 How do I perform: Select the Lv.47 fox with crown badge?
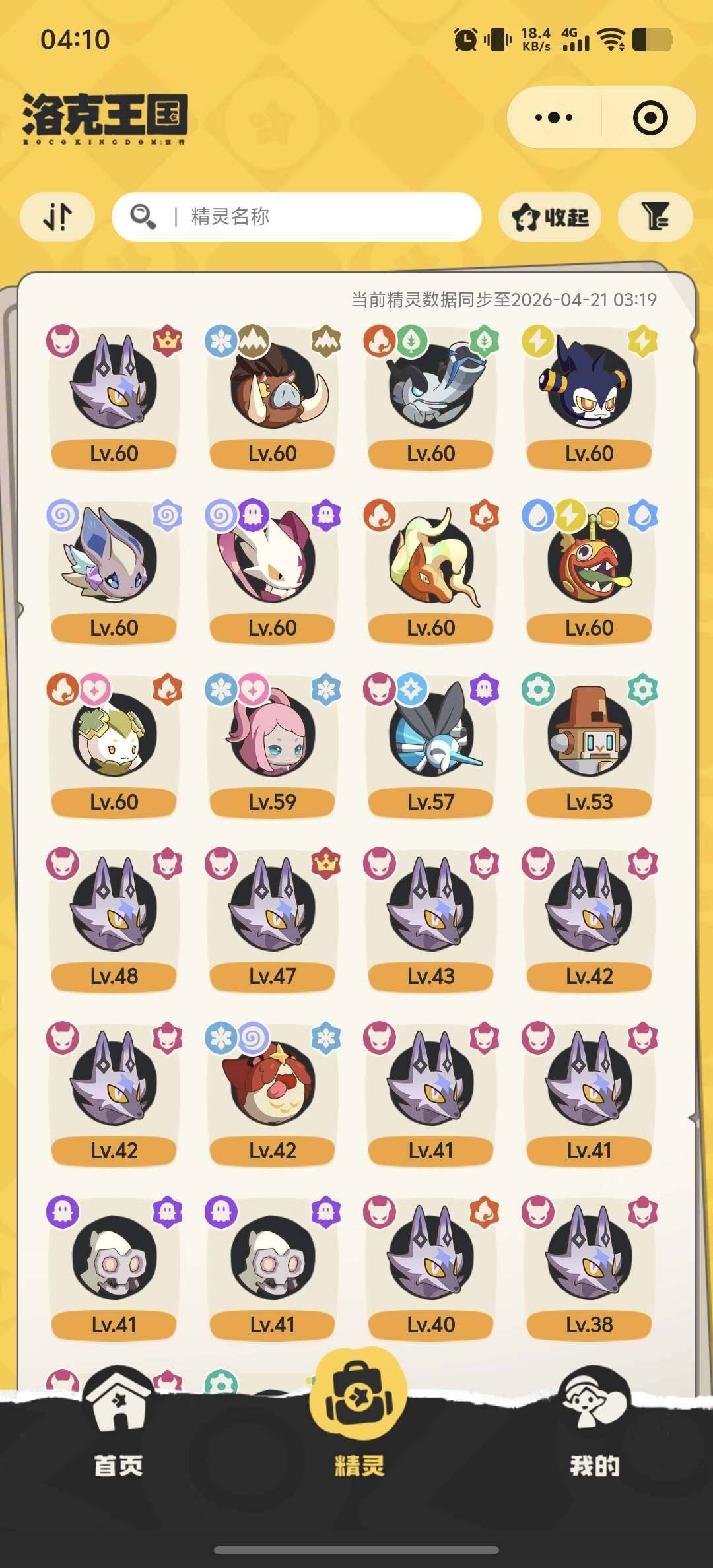pyautogui.click(x=273, y=919)
